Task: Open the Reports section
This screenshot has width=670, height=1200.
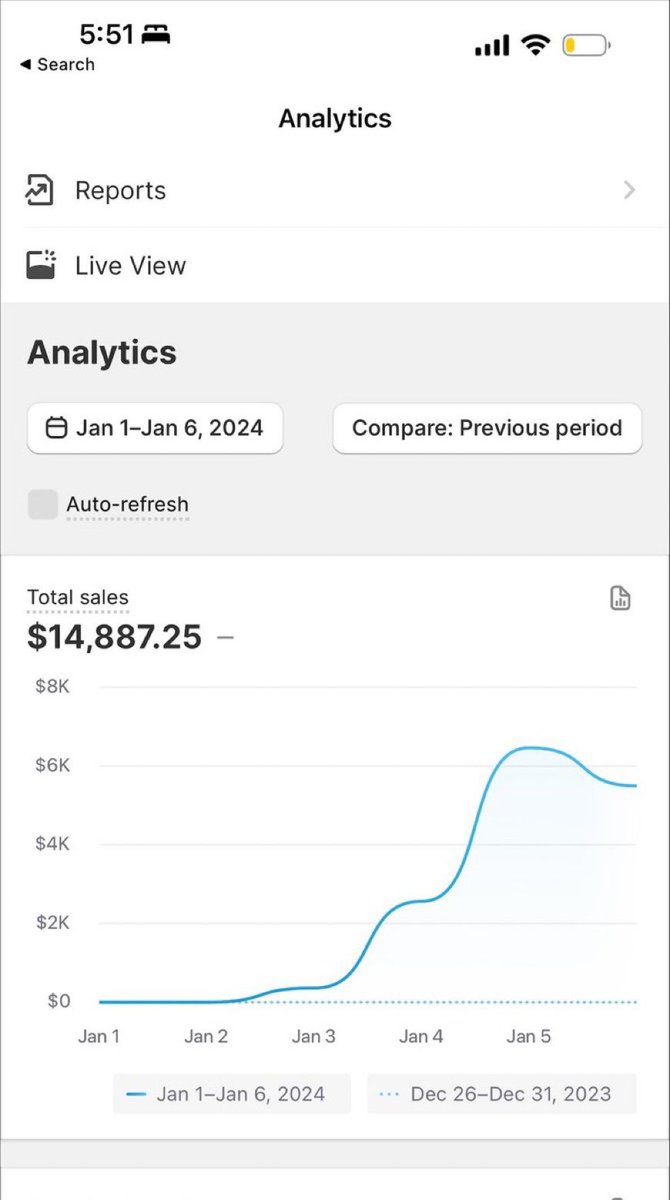Action: 335,190
